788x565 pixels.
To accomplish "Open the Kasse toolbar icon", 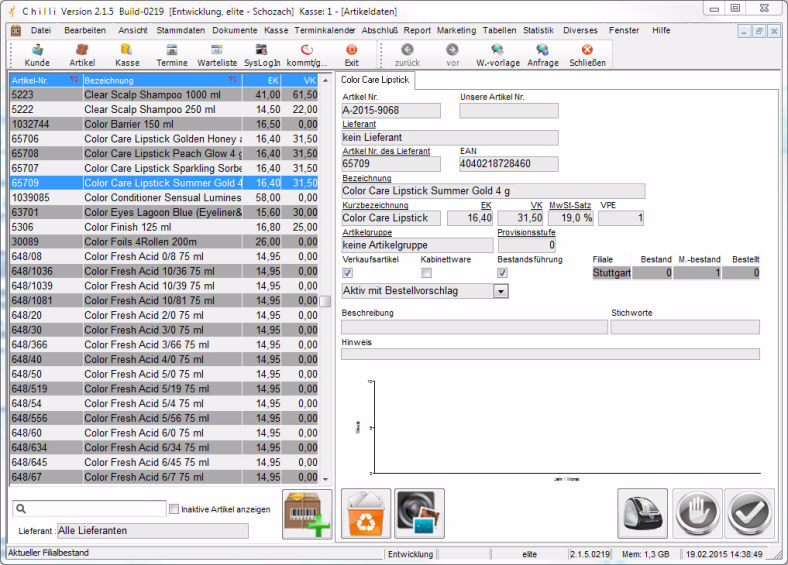I will click(127, 55).
